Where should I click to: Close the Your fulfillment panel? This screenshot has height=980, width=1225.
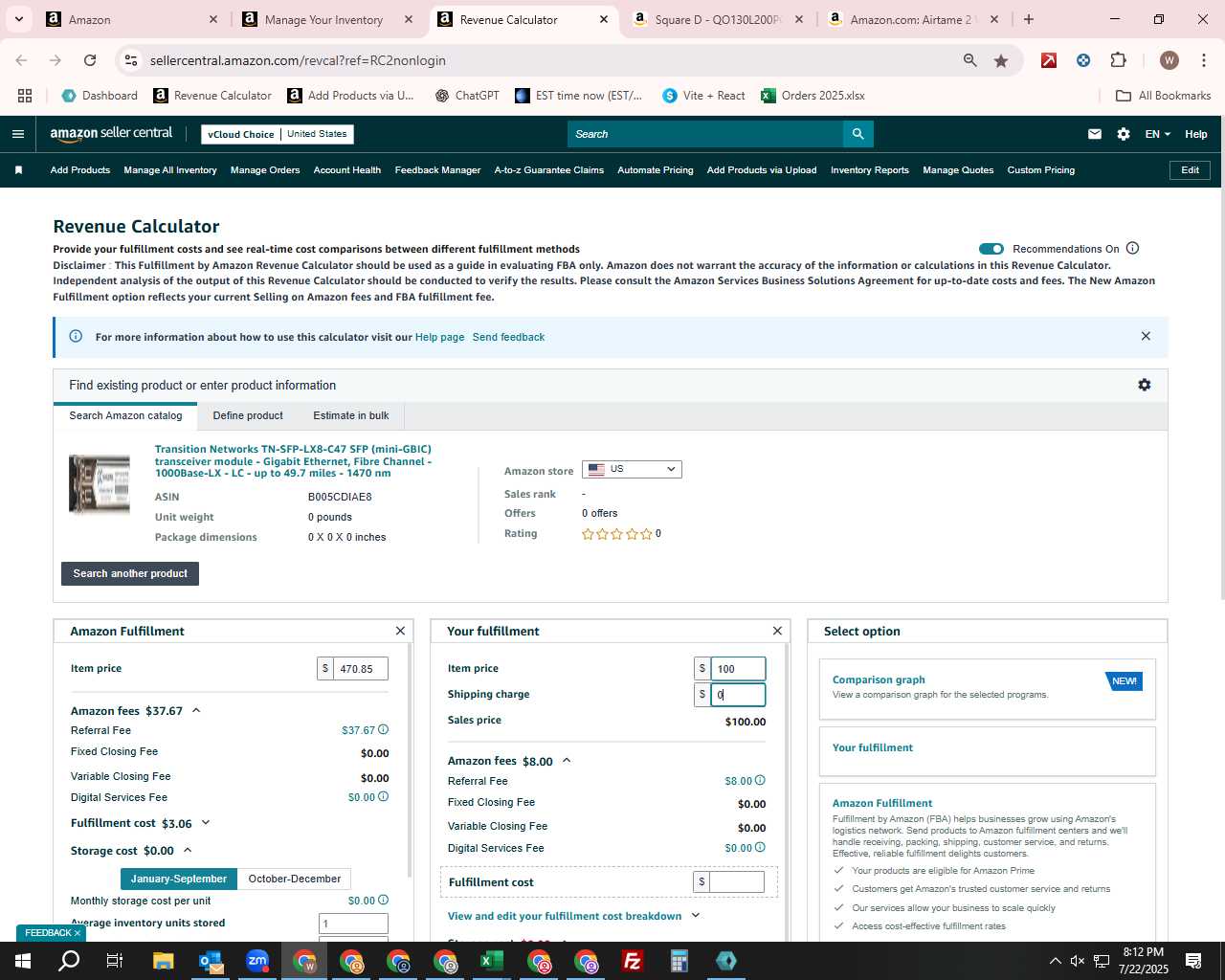click(777, 631)
